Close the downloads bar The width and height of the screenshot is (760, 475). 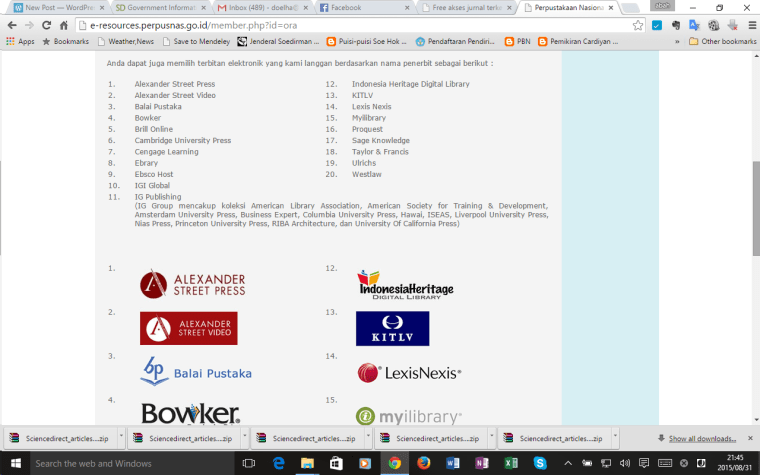coord(748,438)
